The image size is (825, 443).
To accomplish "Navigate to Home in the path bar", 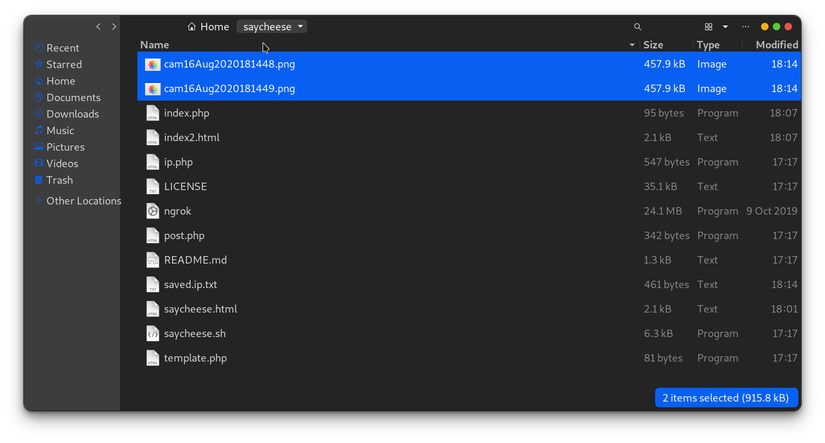I will tap(209, 27).
